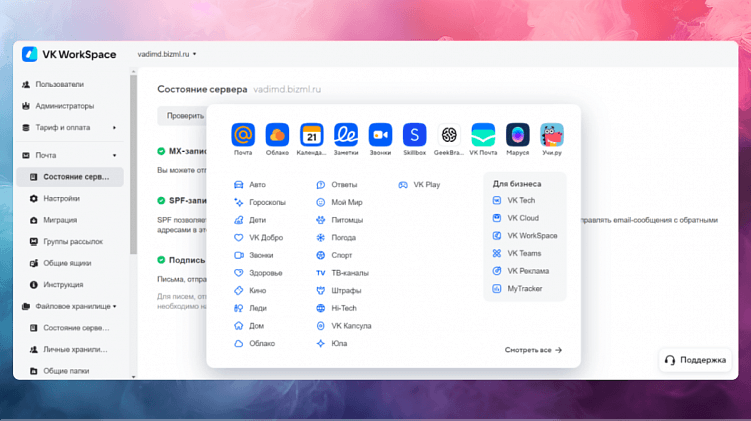
Task: Click the sidebar scroll down arrow
Action: point(133,377)
